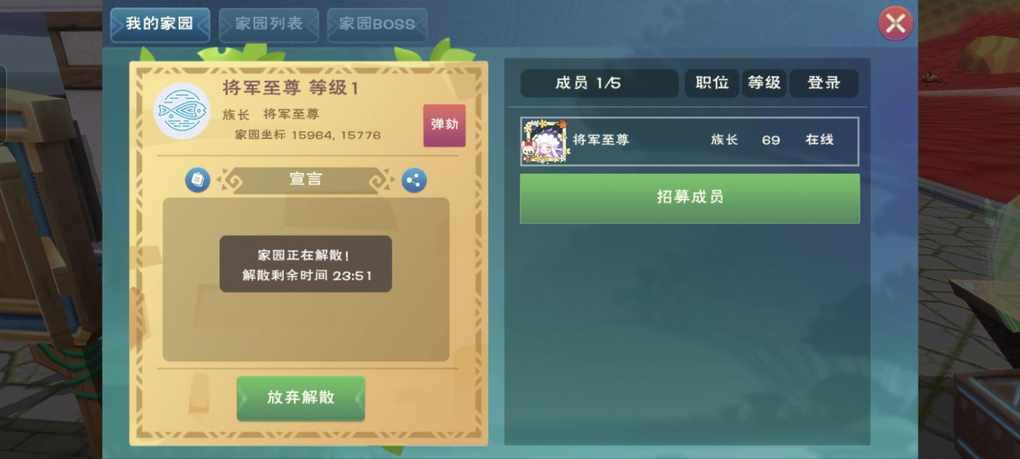Click the 宣言 declaration banner title

[306, 180]
